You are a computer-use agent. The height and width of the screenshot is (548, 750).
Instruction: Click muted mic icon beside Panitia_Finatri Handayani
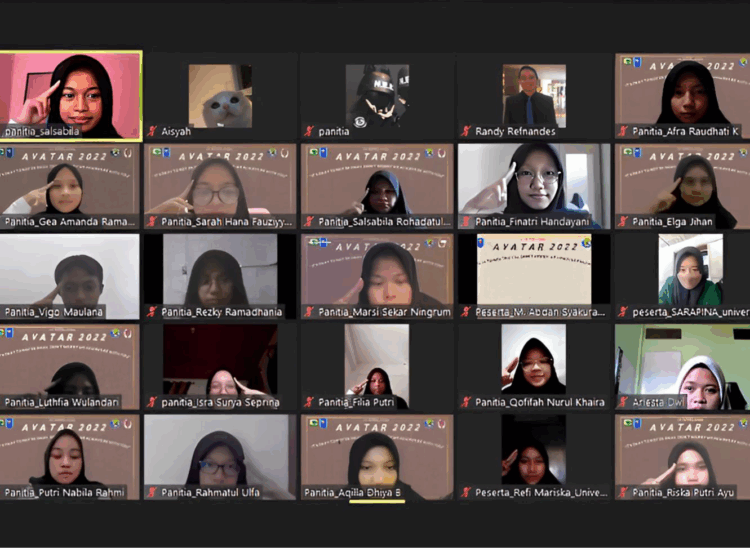466,222
